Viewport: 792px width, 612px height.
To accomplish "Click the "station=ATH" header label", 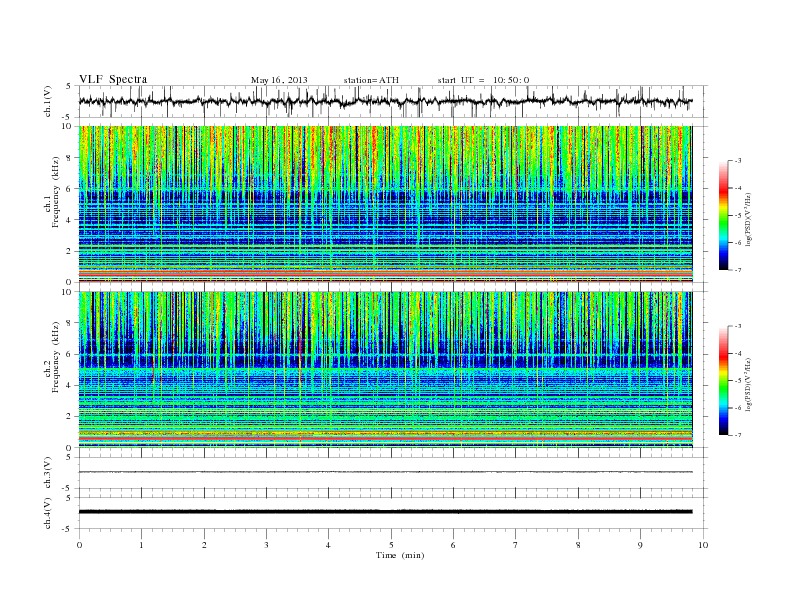I will tap(371, 80).
